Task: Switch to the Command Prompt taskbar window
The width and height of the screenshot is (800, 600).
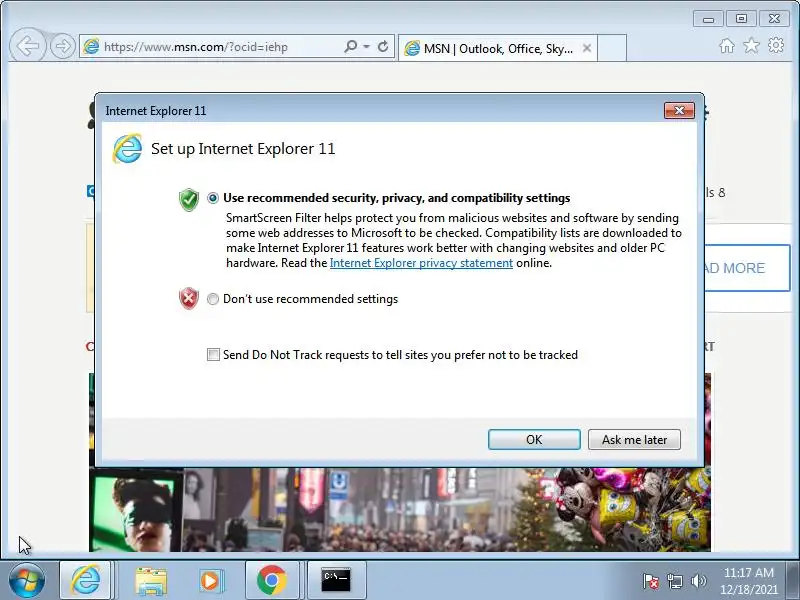Action: [336, 580]
